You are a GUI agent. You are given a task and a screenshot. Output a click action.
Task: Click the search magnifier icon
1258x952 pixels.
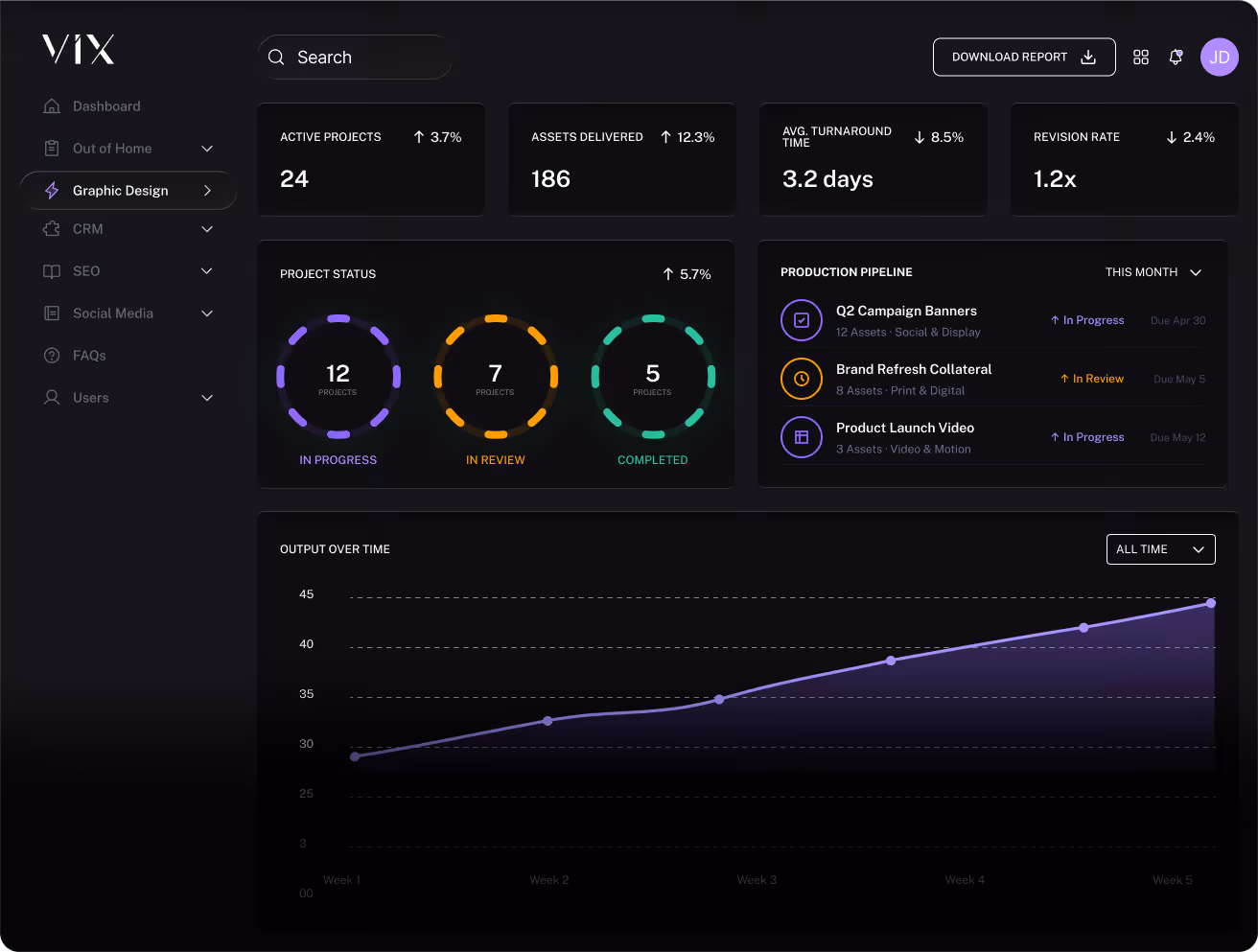[x=276, y=58]
